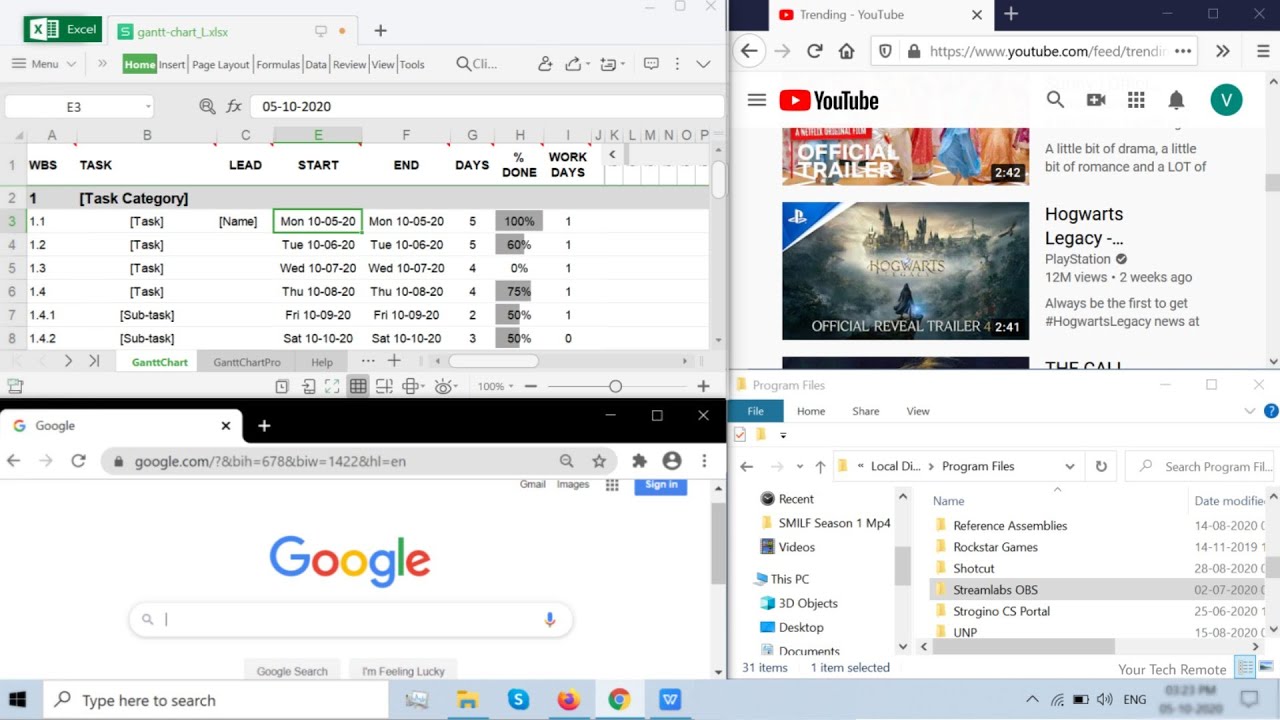Click the zoom out minus in WPS status bar
1280x720 pixels.
[531, 387]
